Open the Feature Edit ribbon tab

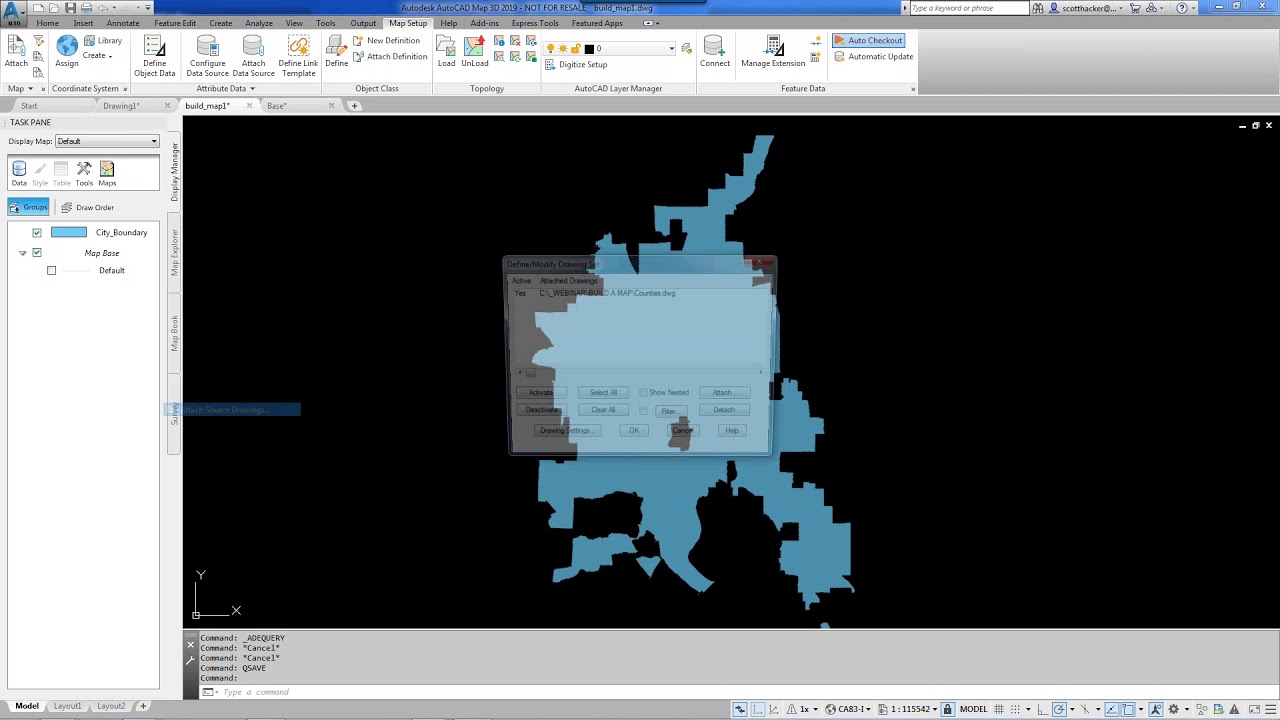175,23
